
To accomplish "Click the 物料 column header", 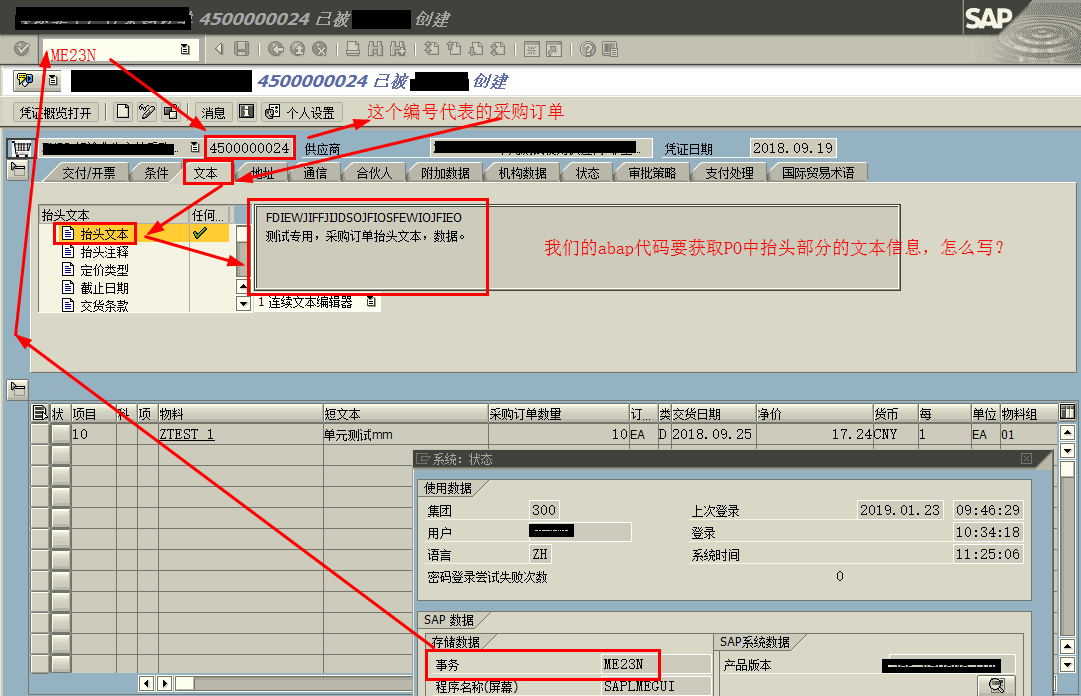I will pos(241,413).
